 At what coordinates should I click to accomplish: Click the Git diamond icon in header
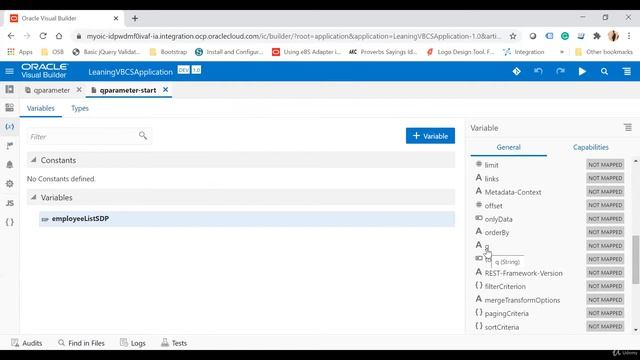click(x=516, y=71)
